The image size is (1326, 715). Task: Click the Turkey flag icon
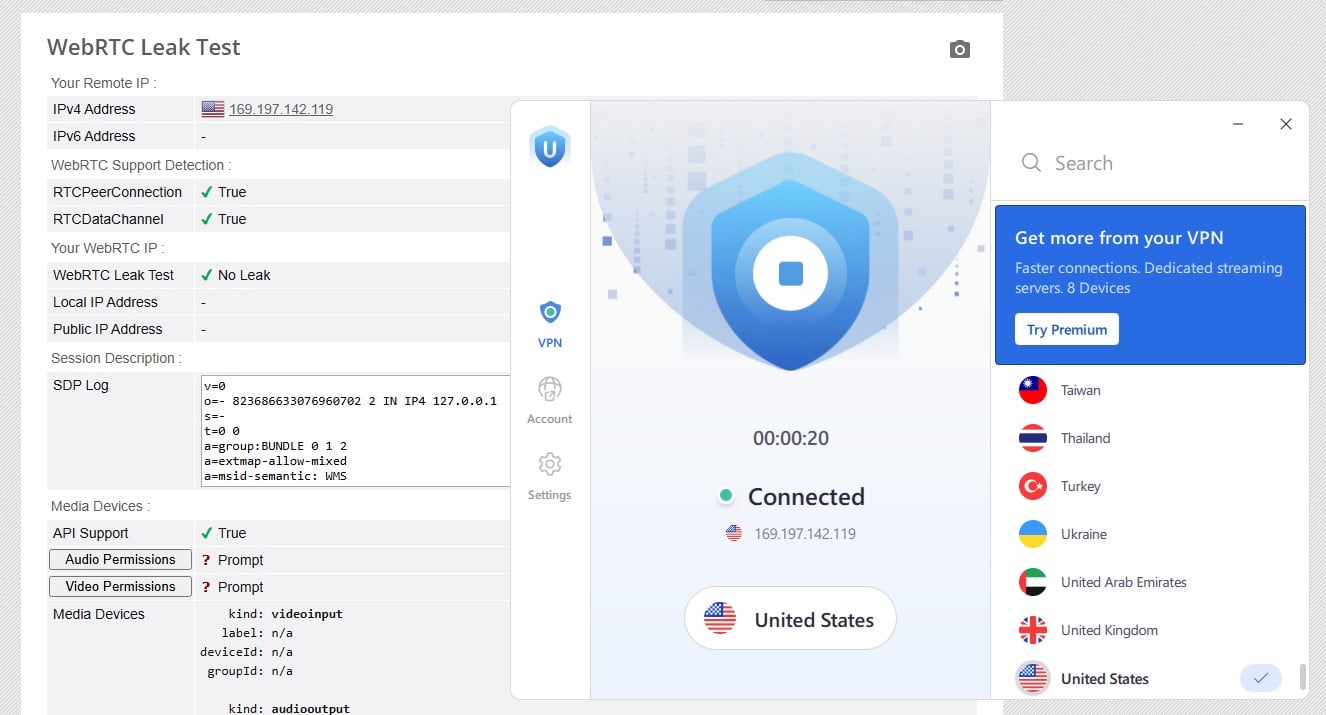pyautogui.click(x=1033, y=486)
